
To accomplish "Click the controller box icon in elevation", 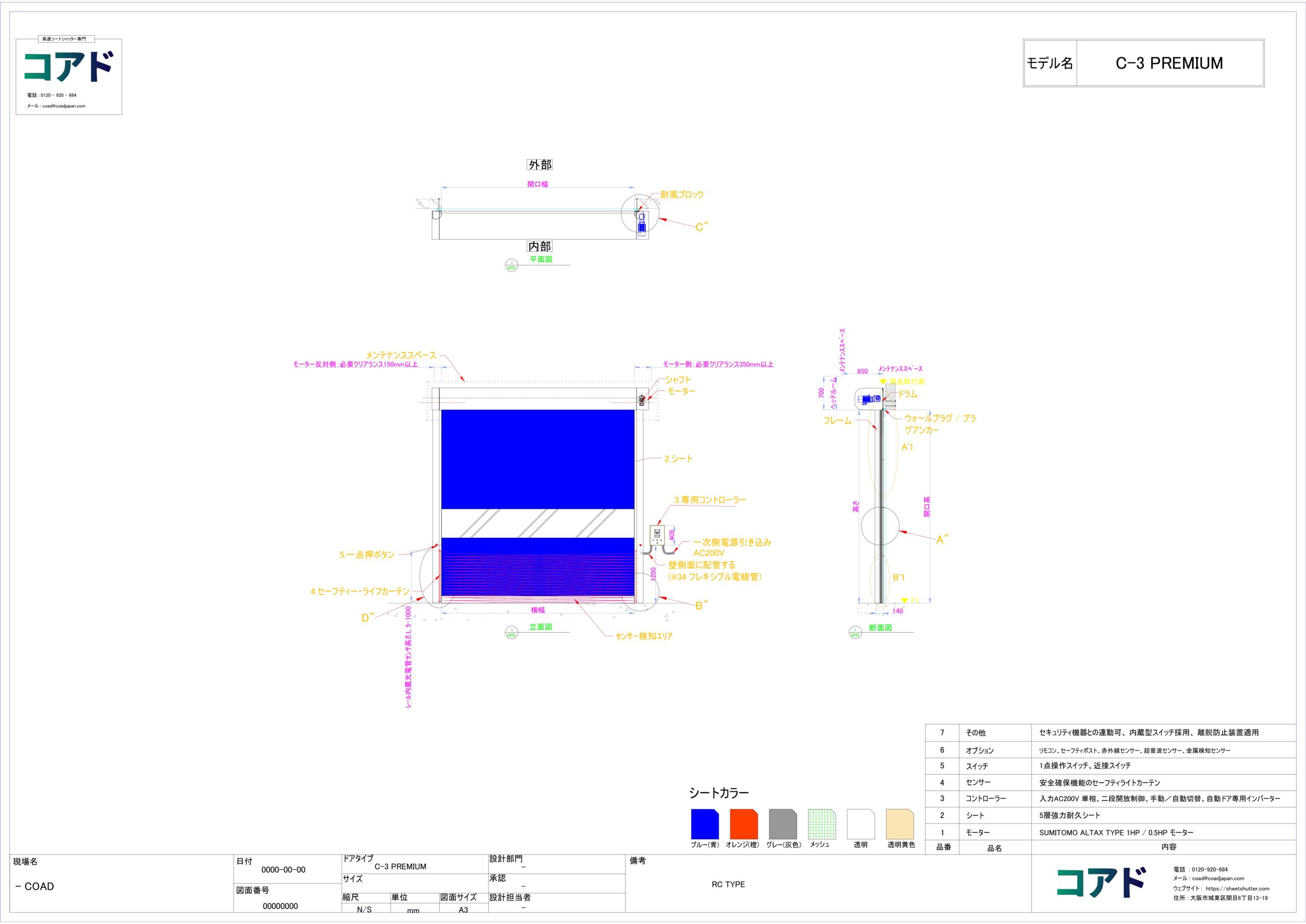I will pos(658,535).
